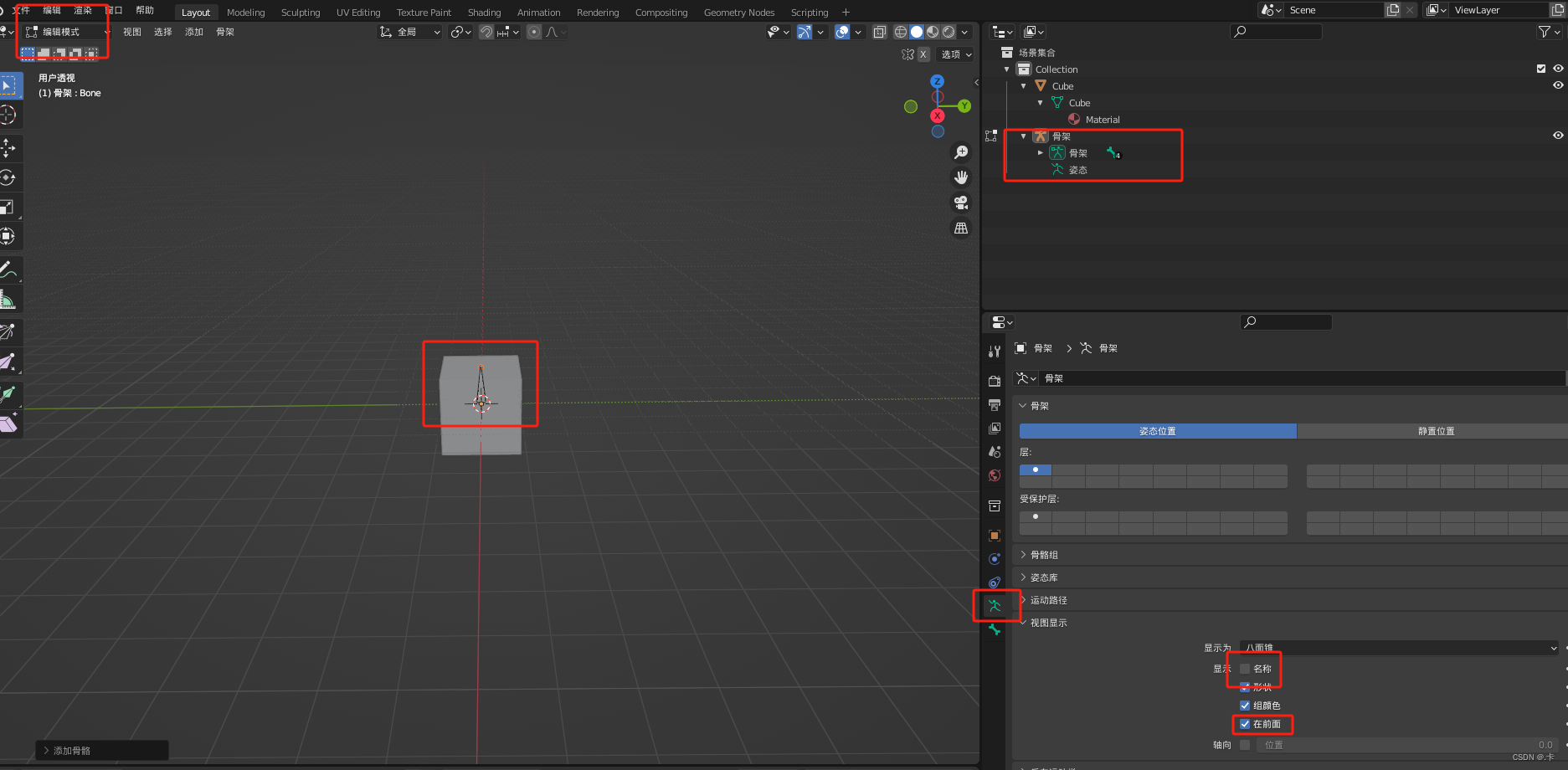Click the X axis on navigation gizmo
Image resolution: width=1568 pixels, height=770 pixels.
coord(938,116)
